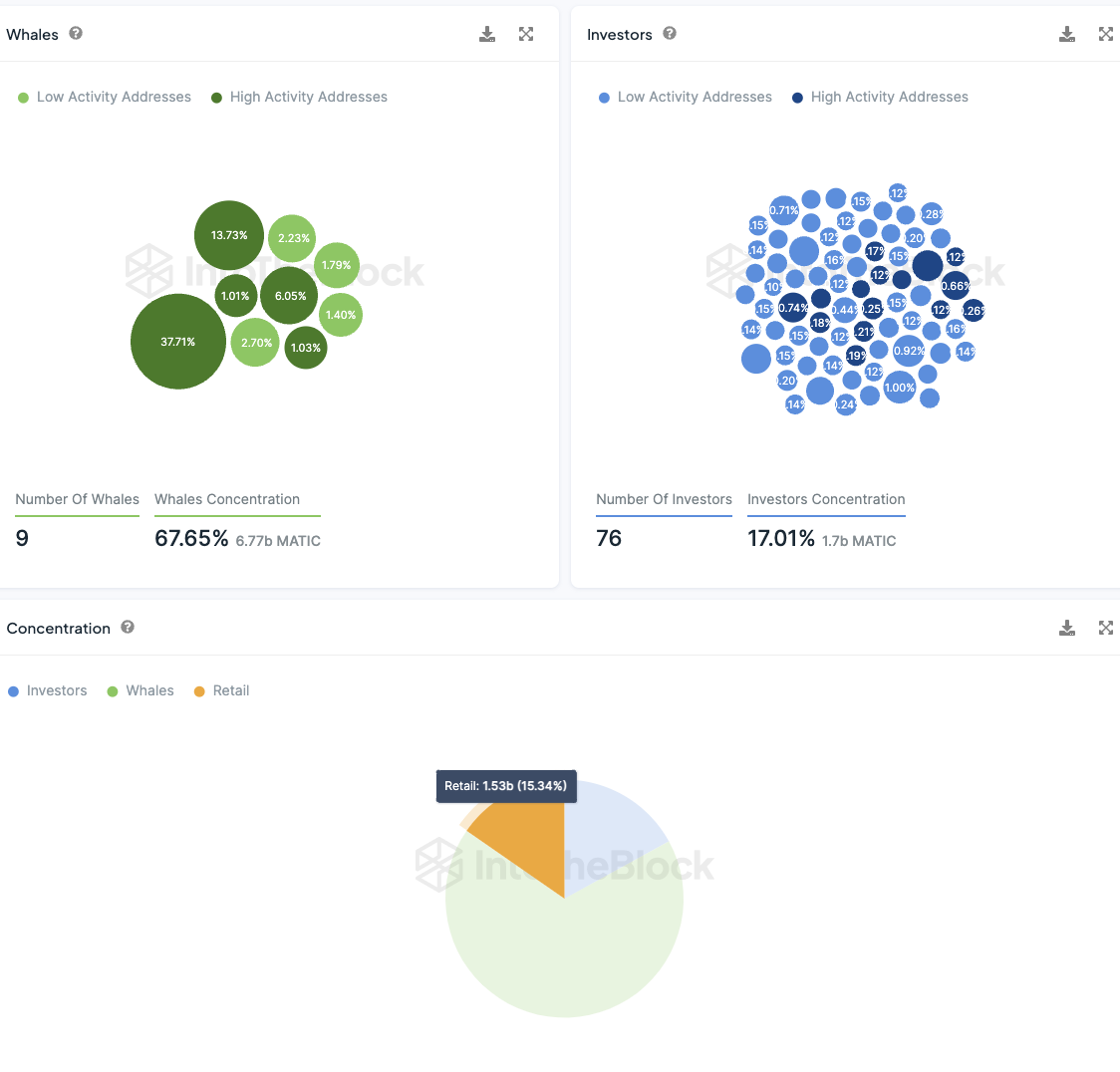Download the Concentration chart data
The image size is (1120, 1072).
point(1067,628)
